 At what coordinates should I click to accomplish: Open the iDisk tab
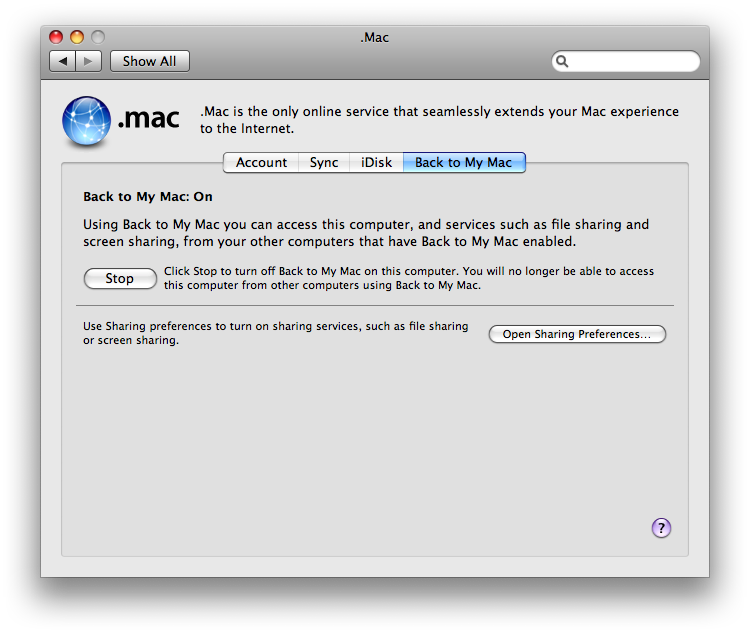click(376, 163)
